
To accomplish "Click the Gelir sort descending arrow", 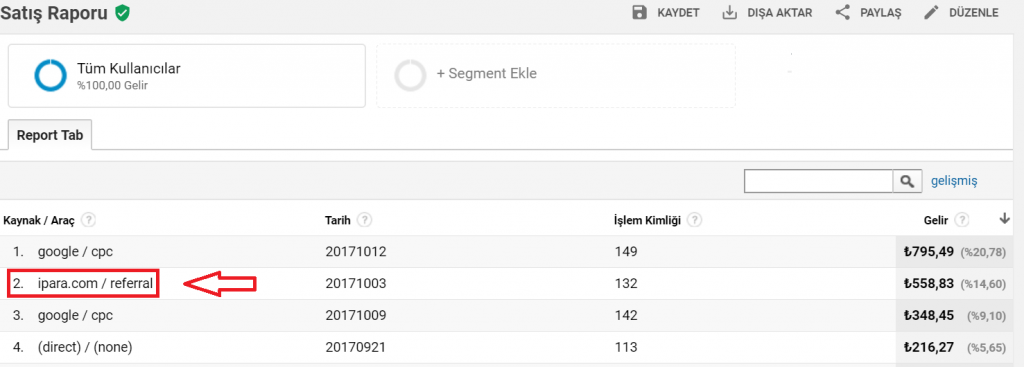I will point(1004,219).
